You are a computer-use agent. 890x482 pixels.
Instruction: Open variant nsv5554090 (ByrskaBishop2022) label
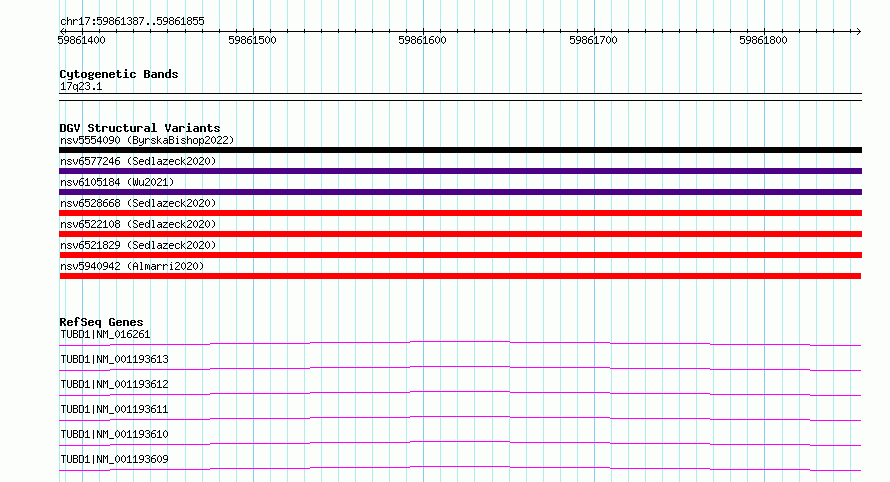(x=147, y=140)
